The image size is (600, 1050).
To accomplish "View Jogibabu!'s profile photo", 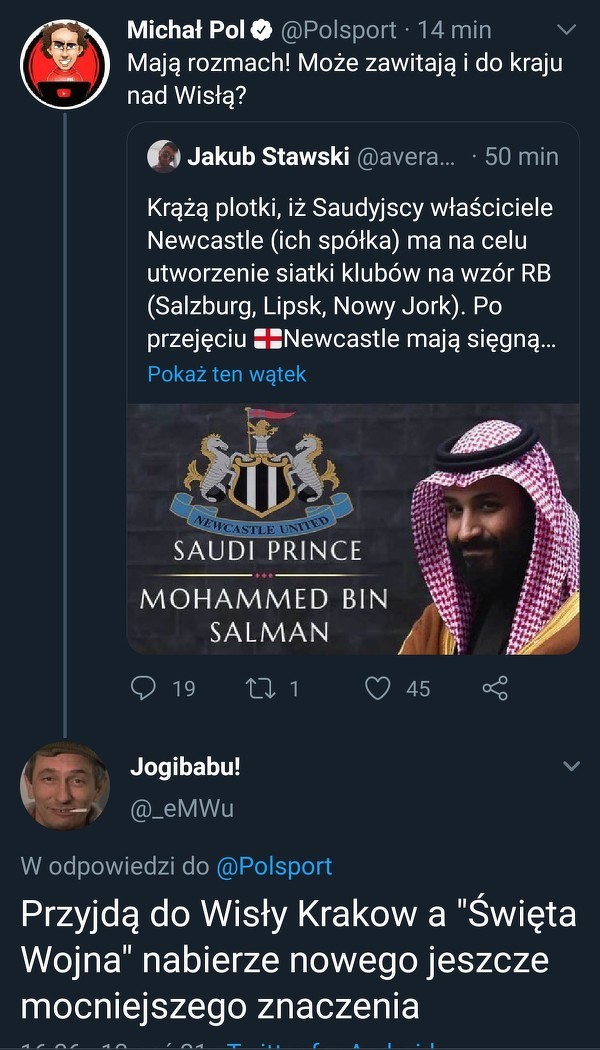I will pyautogui.click(x=64, y=786).
